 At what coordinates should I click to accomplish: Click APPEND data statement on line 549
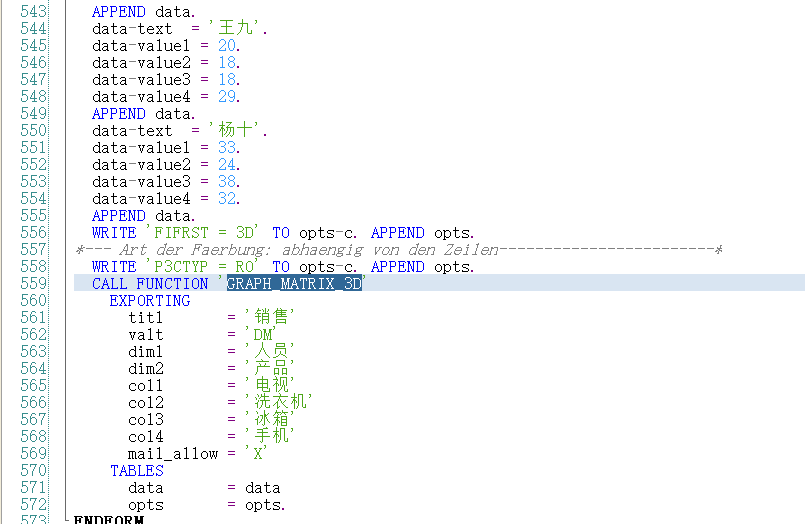tap(143, 113)
